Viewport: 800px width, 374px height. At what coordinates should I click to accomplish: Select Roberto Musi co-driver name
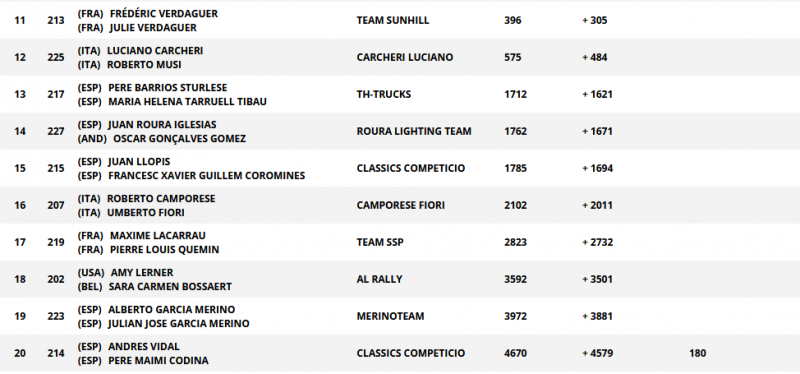tap(144, 65)
